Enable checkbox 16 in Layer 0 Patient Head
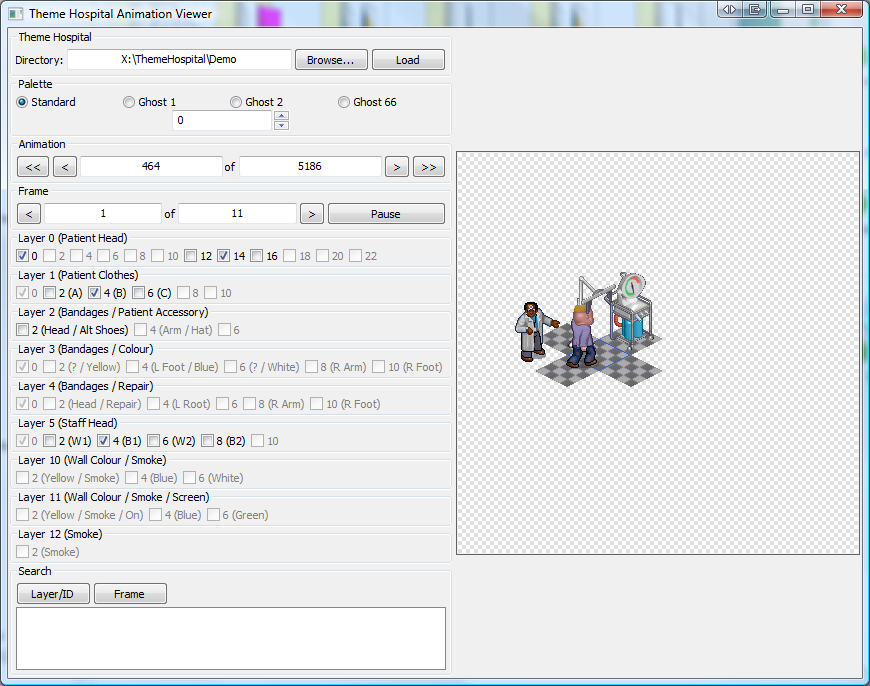Viewport: 870px width, 686px height. click(x=256, y=255)
